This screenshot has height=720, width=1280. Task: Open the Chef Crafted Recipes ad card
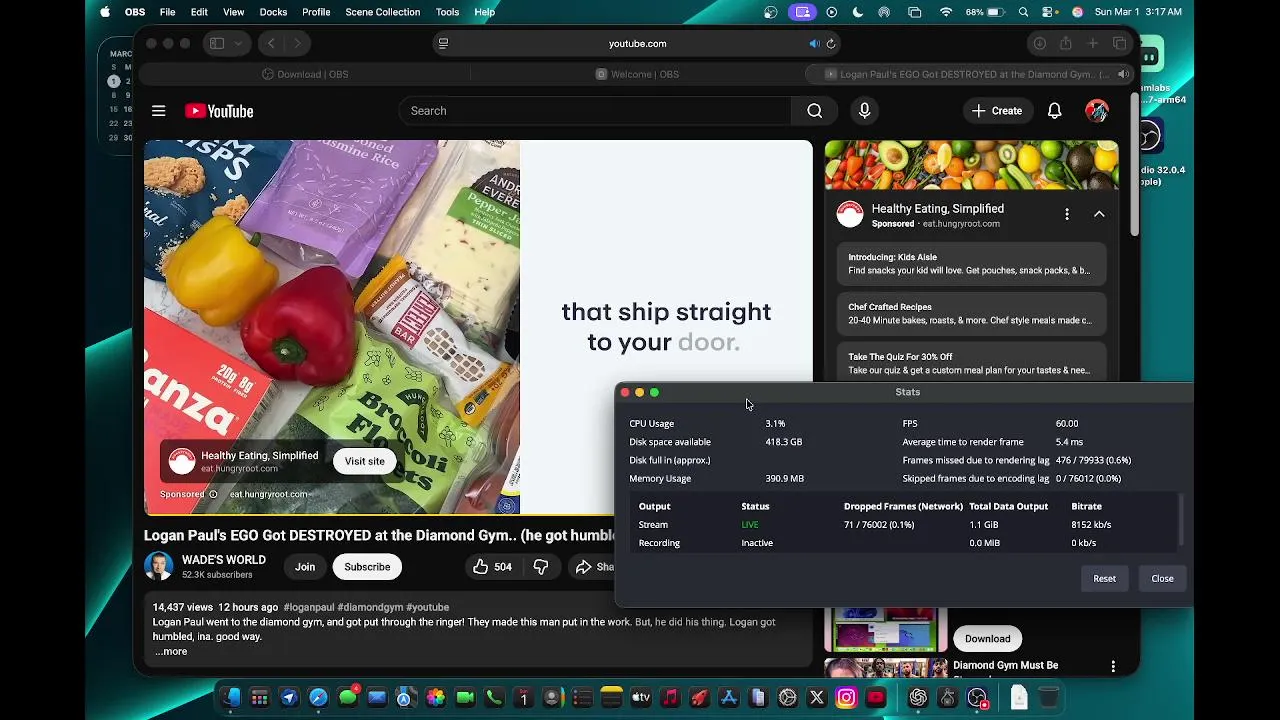(971, 314)
